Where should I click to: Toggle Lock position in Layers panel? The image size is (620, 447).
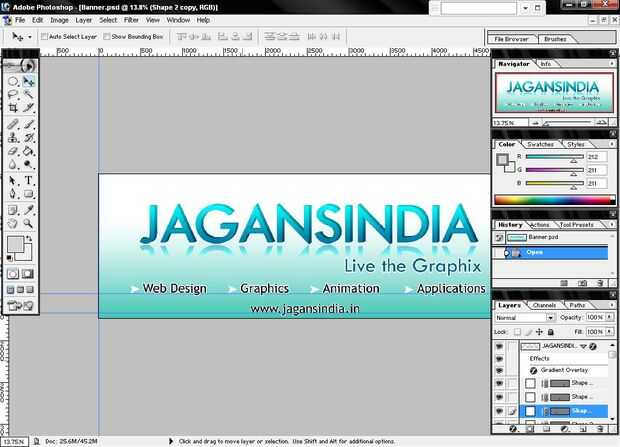539,332
